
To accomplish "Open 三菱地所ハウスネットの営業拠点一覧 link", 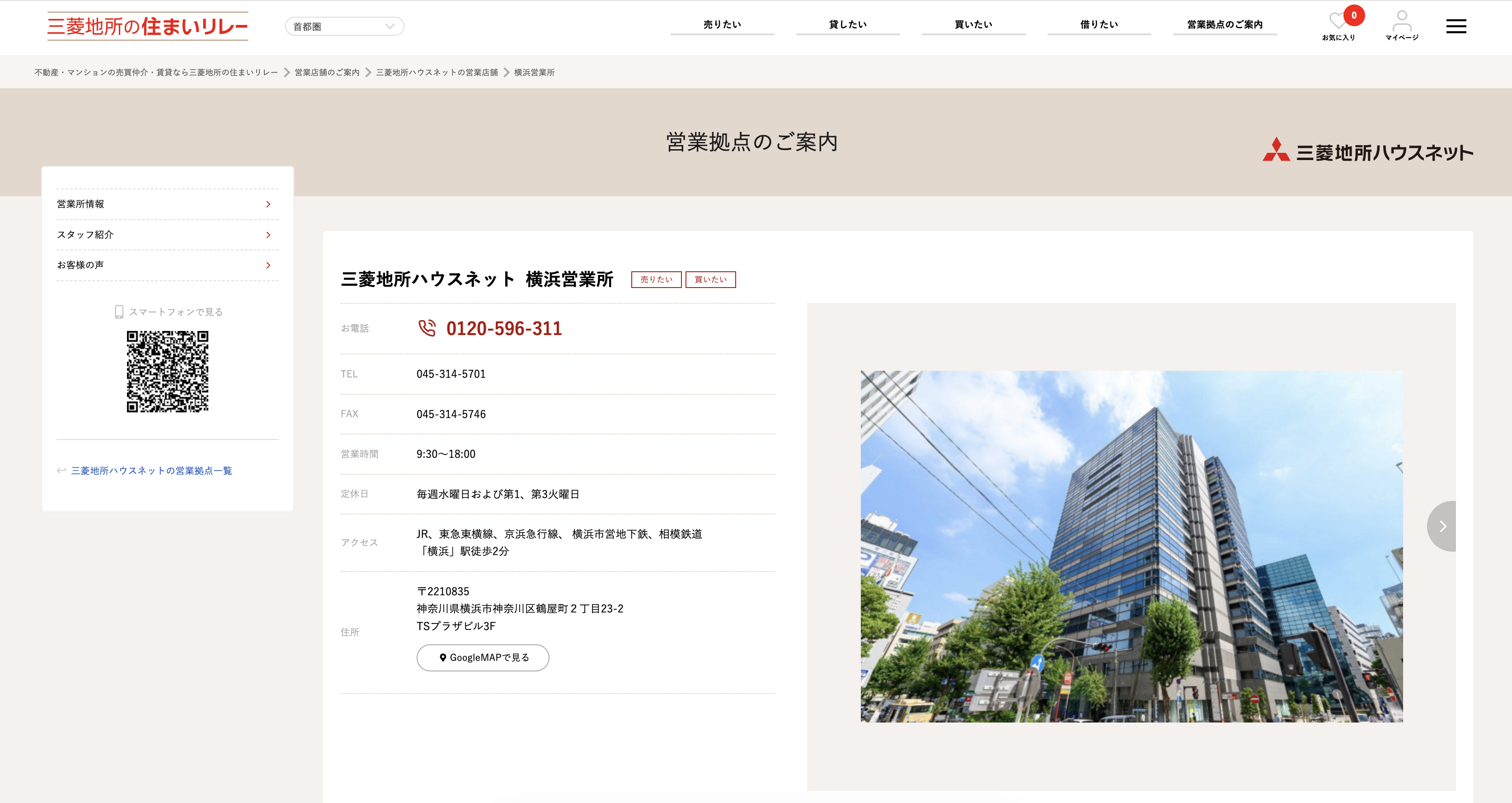I will point(151,471).
